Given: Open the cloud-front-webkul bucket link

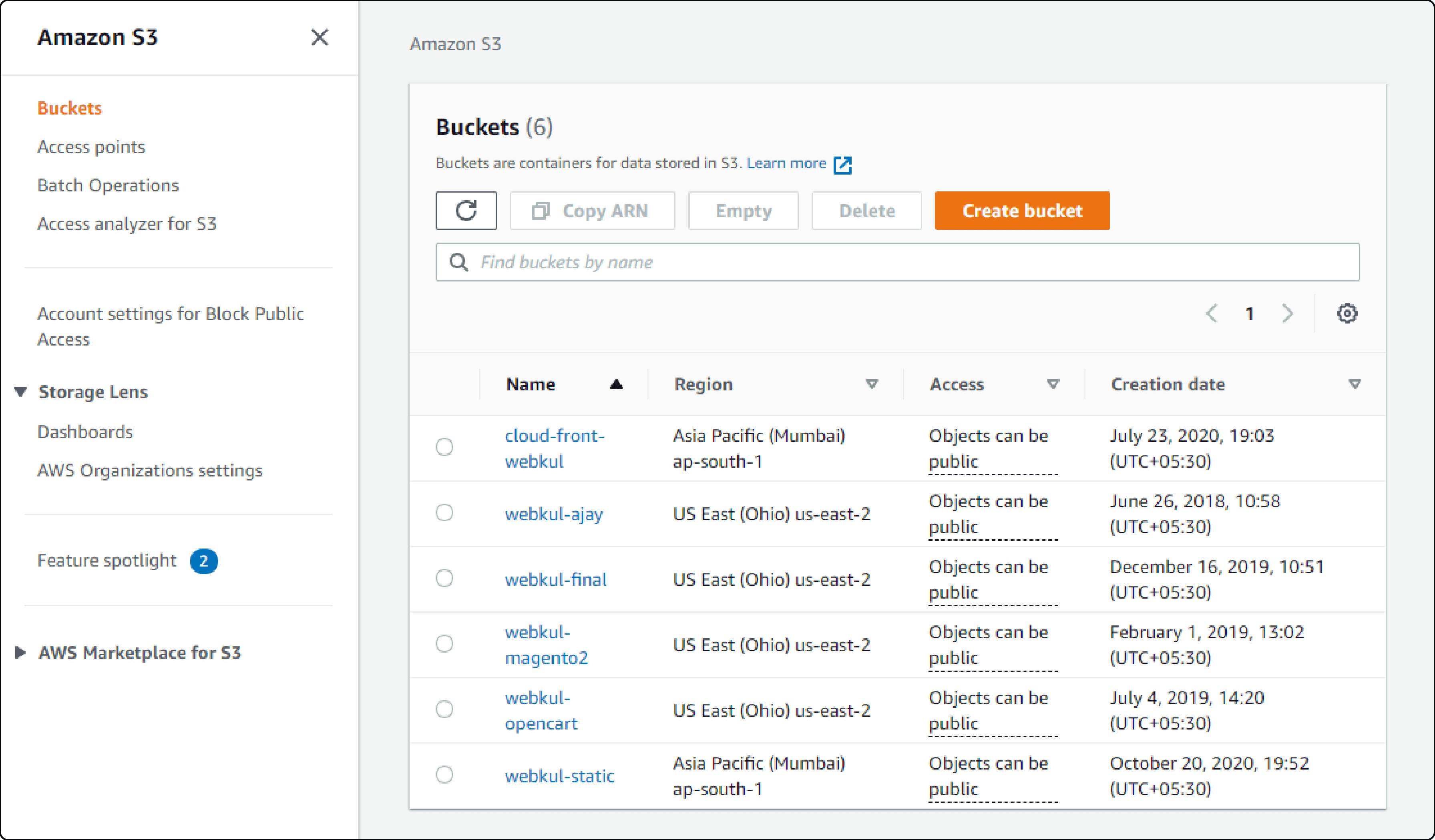Looking at the screenshot, I should [x=554, y=448].
